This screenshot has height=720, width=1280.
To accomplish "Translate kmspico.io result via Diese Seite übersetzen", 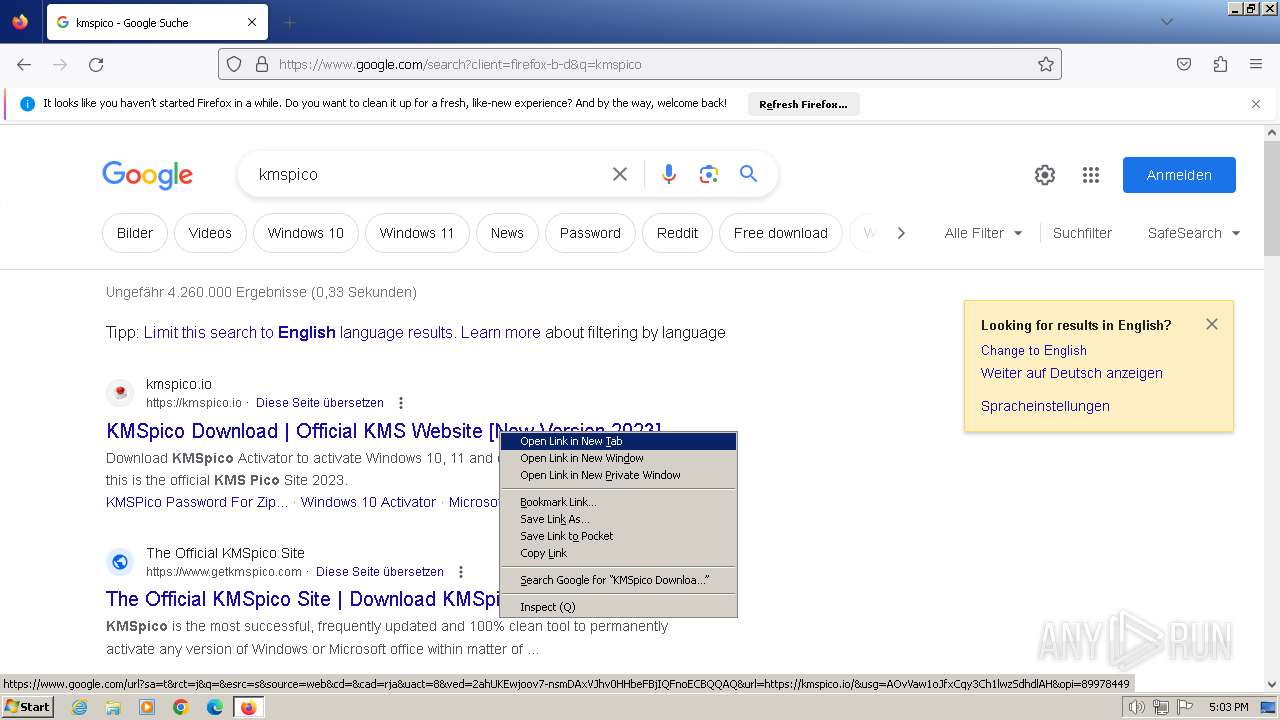I will pos(320,403).
